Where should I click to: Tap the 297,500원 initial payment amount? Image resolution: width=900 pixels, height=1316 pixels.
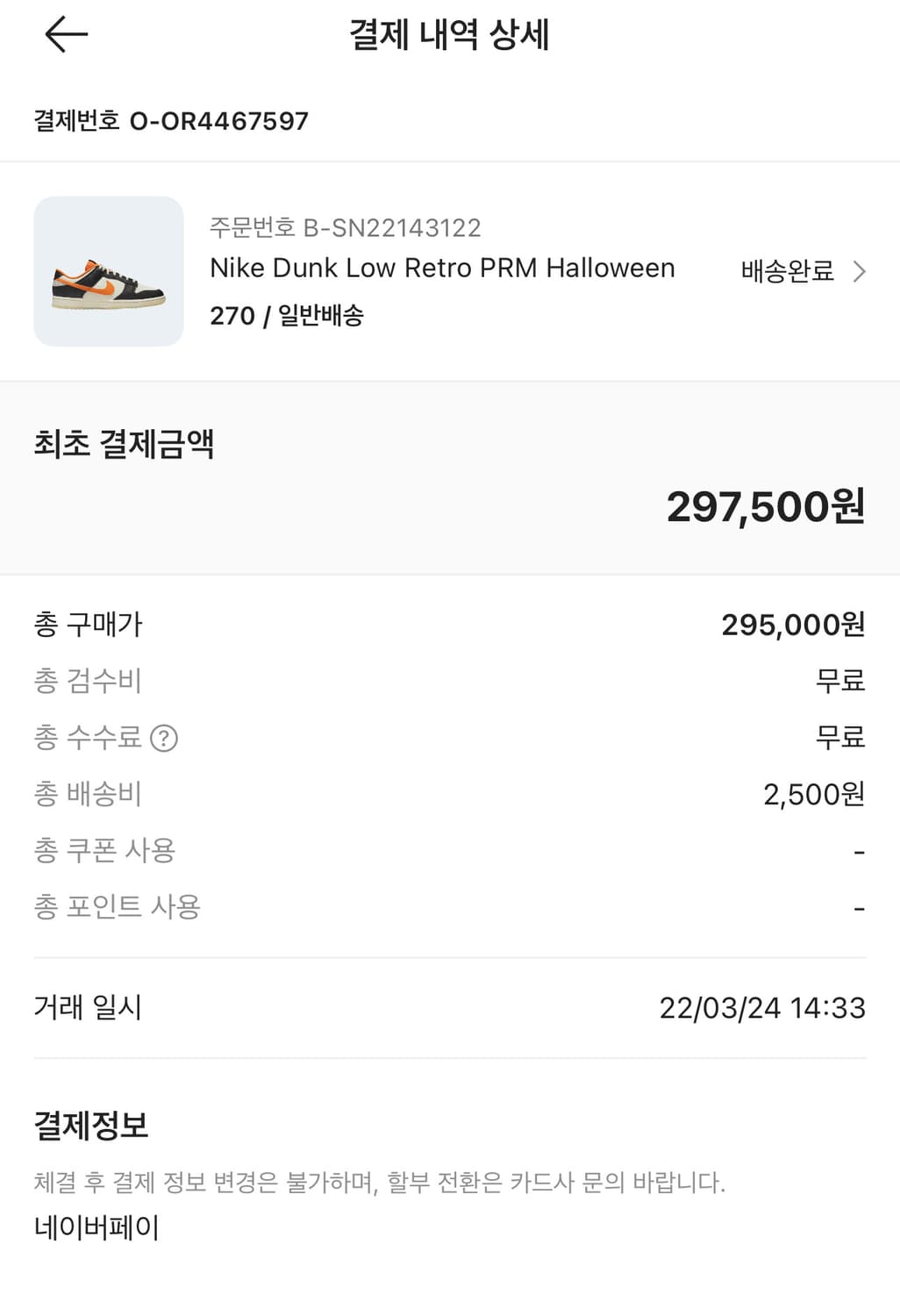coord(765,507)
